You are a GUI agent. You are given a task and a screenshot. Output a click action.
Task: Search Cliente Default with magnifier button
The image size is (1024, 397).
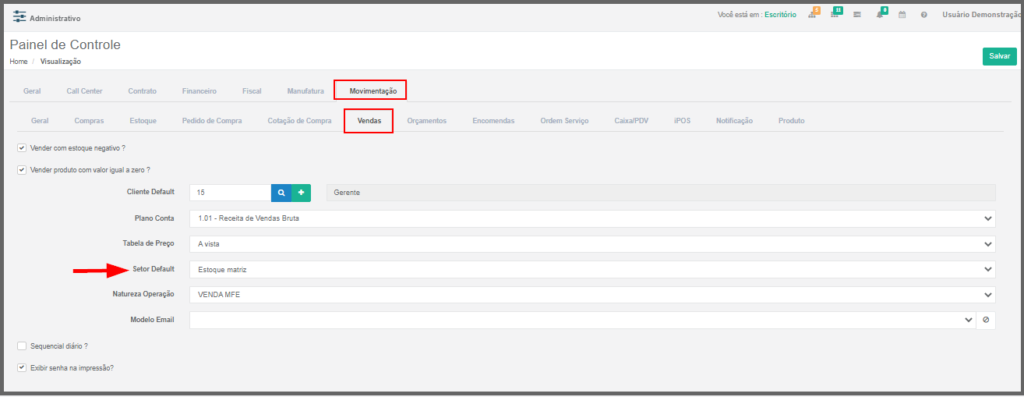tap(281, 193)
